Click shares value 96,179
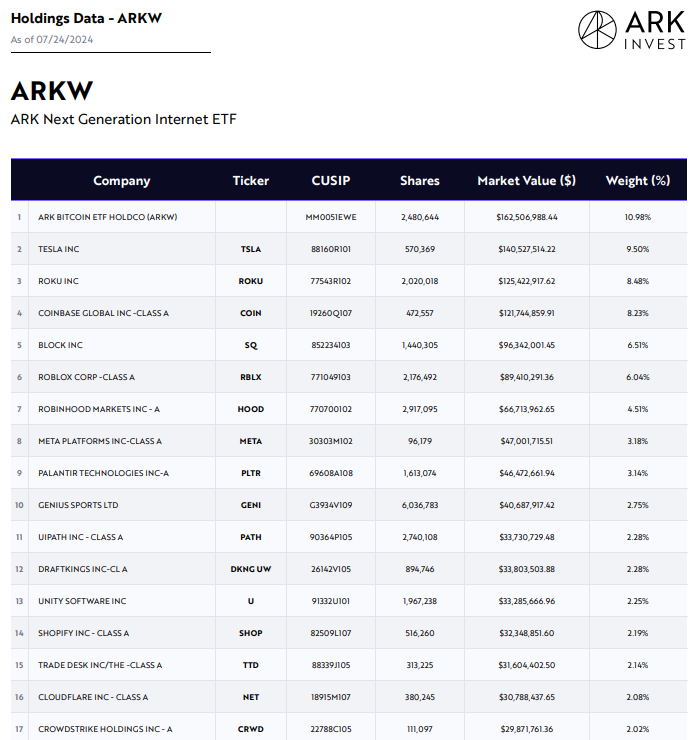The width and height of the screenshot is (692, 740). 420,441
